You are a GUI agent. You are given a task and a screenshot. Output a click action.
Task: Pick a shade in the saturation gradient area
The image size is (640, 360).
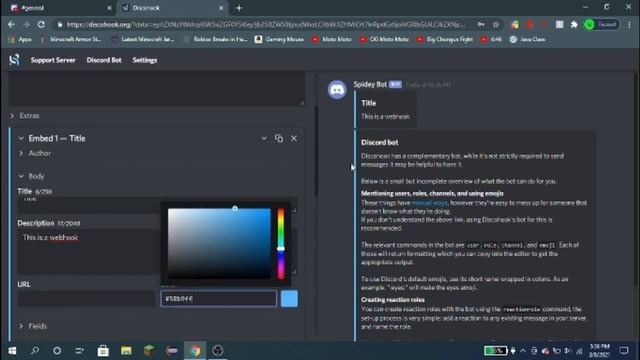pos(219,244)
